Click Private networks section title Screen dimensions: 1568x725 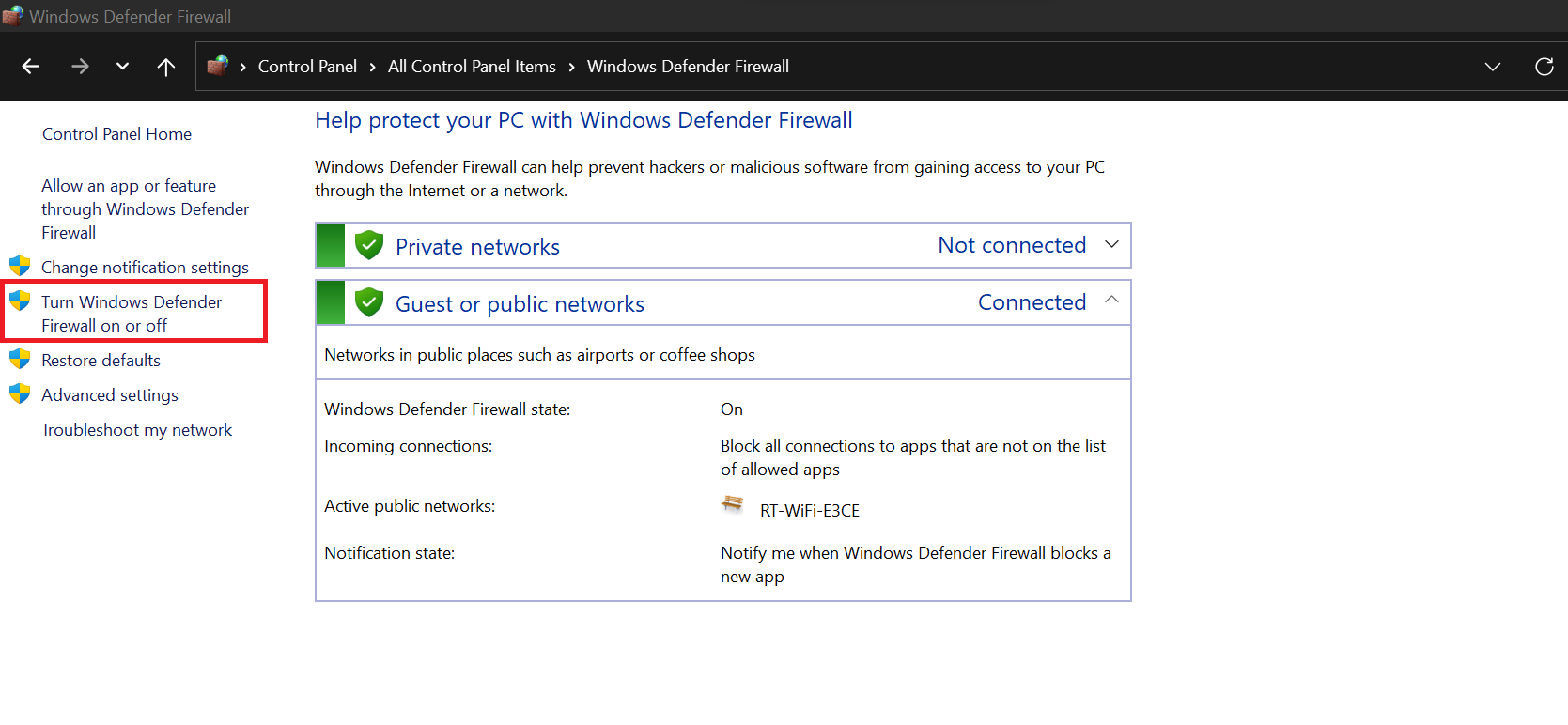coord(477,247)
